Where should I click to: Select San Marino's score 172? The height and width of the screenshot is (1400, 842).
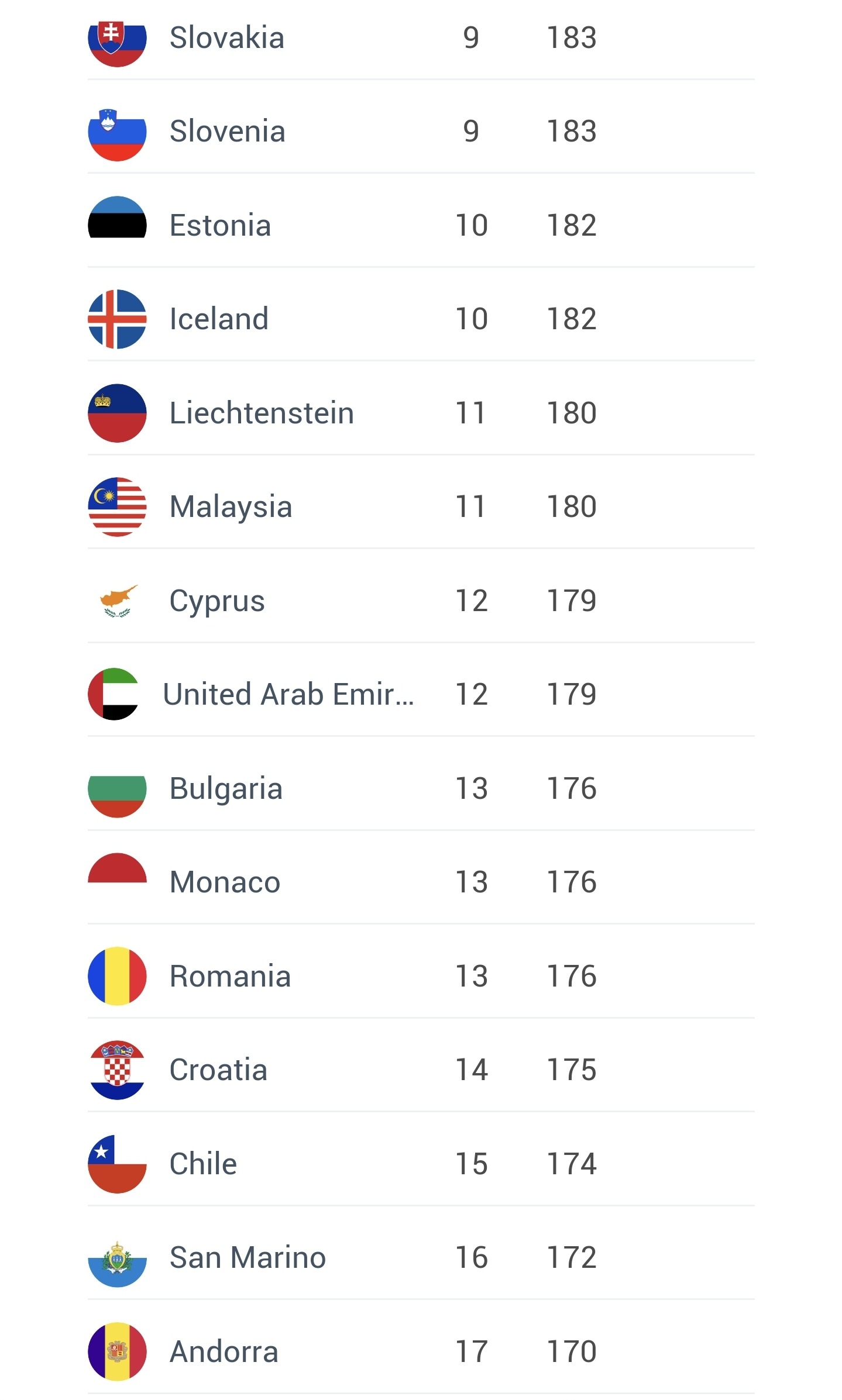pyautogui.click(x=572, y=1257)
